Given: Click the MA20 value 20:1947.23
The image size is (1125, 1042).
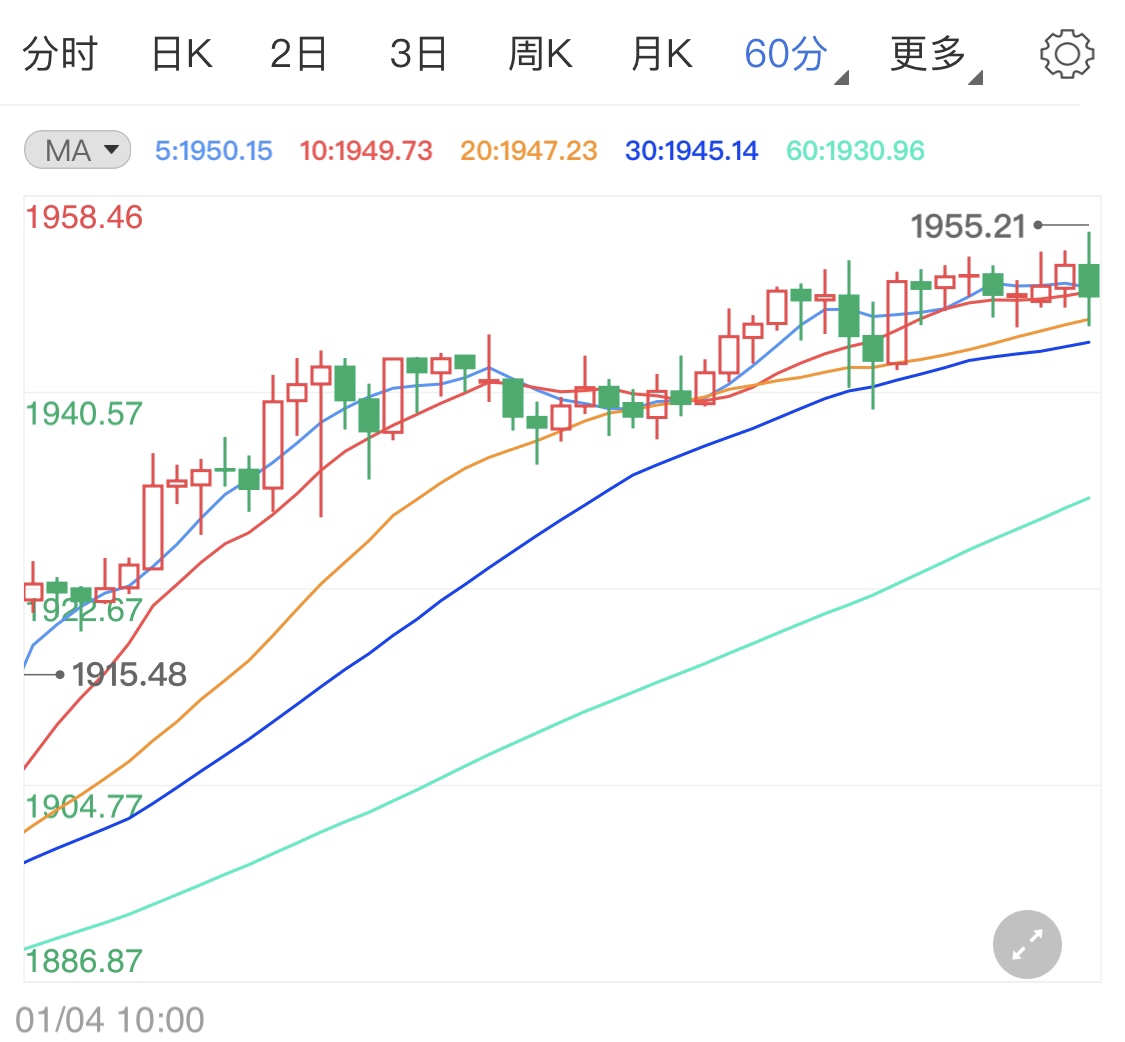Looking at the screenshot, I should coord(529,151).
